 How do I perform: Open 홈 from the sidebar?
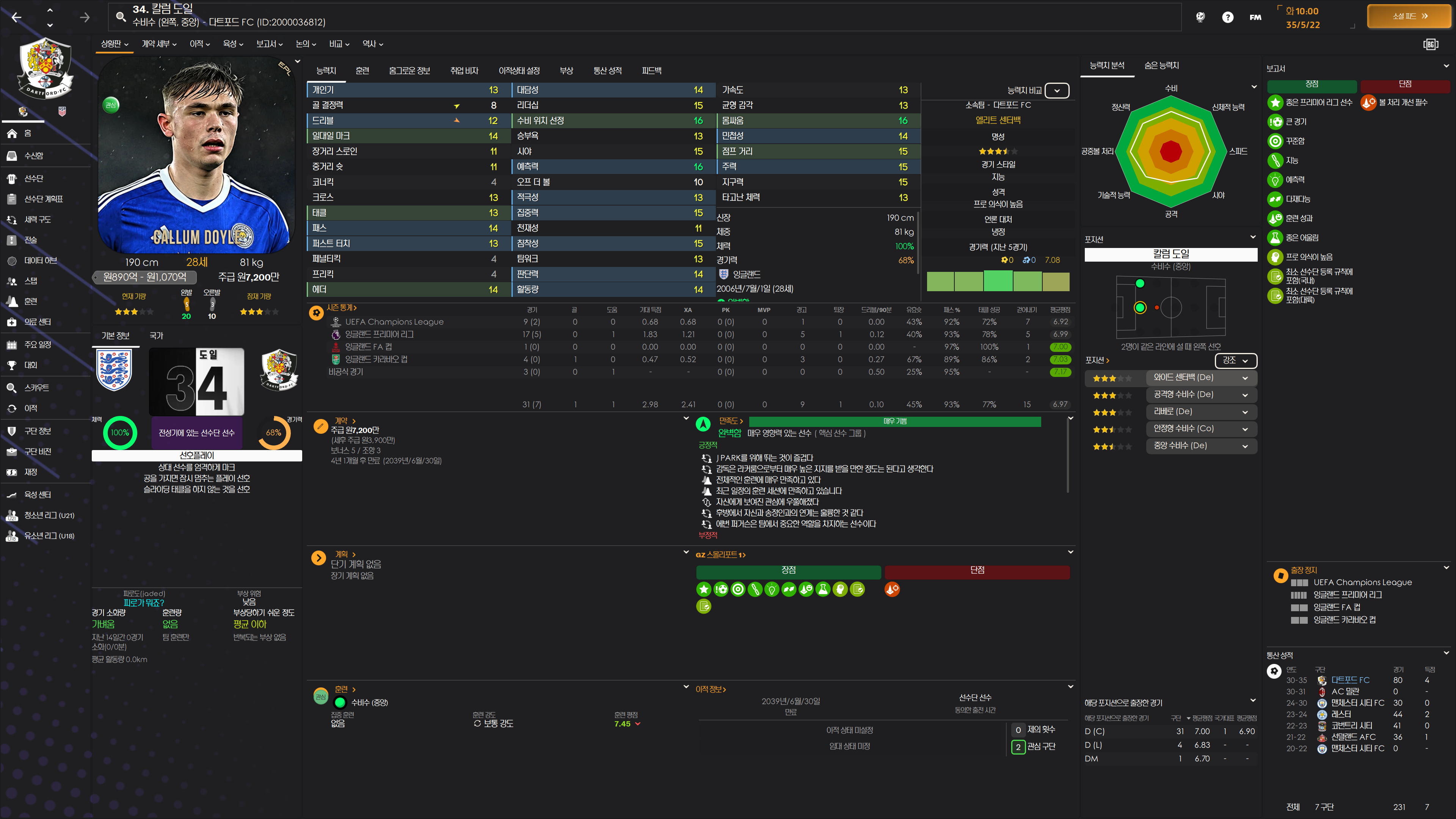pos(27,133)
